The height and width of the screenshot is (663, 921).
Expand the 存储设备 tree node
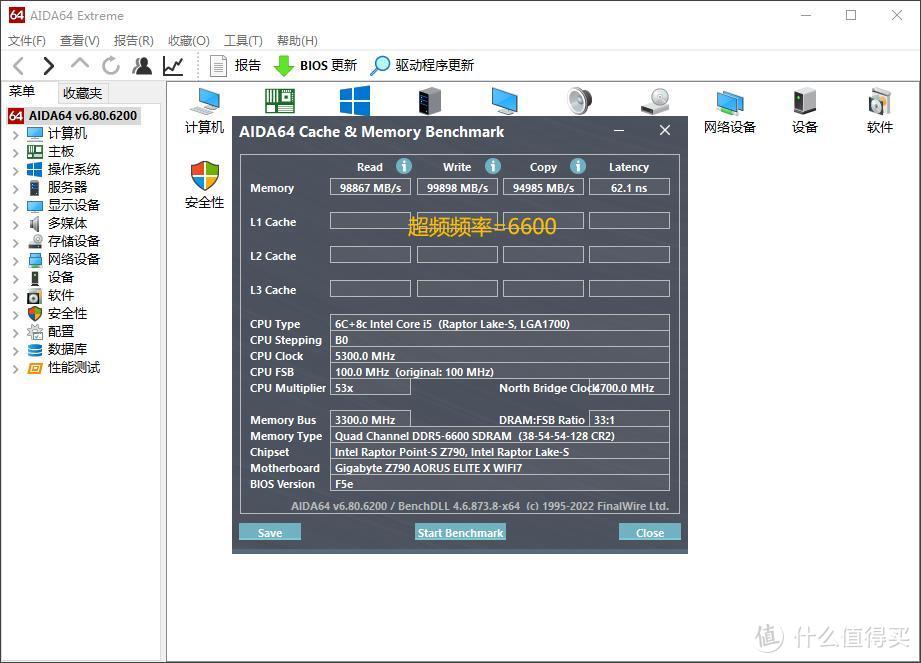coord(15,243)
